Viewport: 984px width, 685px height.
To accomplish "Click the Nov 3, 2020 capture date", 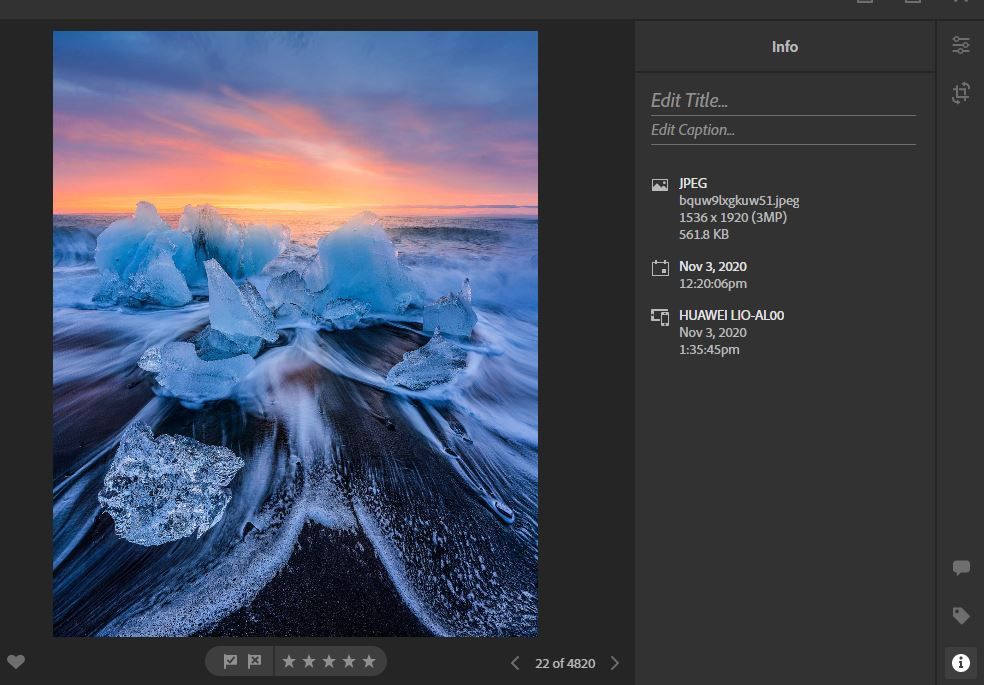I will click(x=713, y=267).
